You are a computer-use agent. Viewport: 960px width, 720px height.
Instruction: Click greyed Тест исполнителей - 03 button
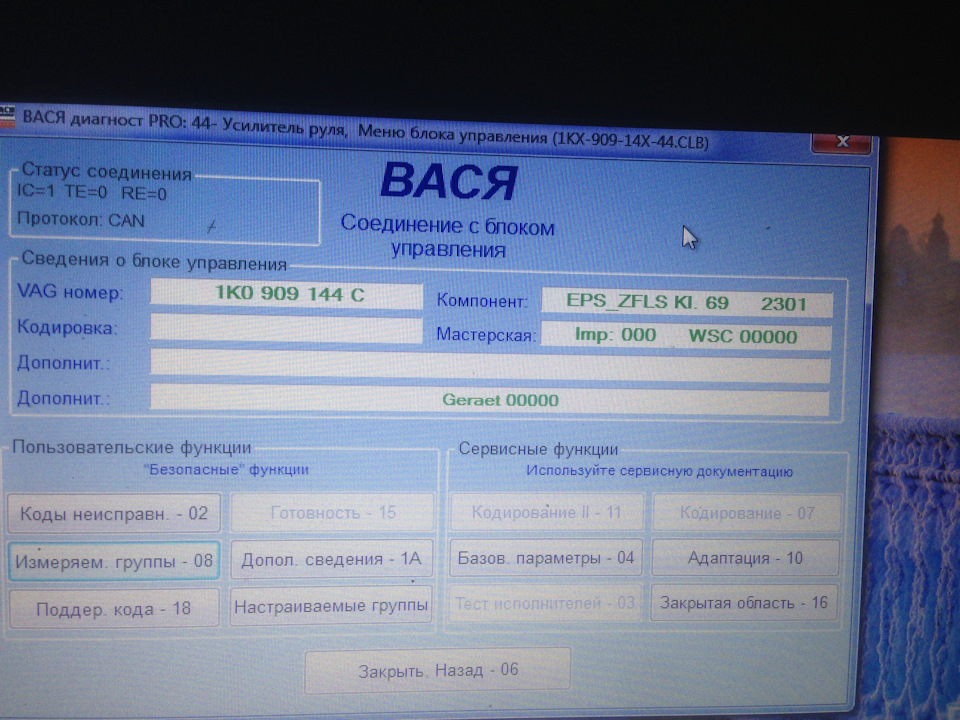[544, 603]
